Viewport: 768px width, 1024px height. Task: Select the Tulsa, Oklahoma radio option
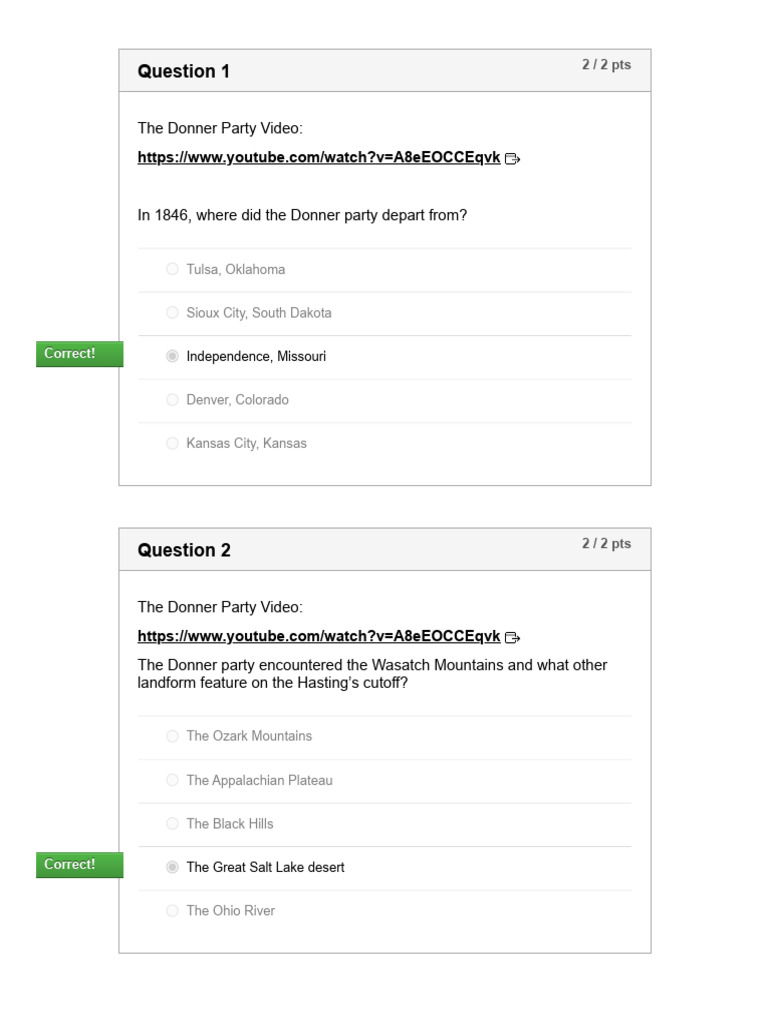tap(173, 269)
